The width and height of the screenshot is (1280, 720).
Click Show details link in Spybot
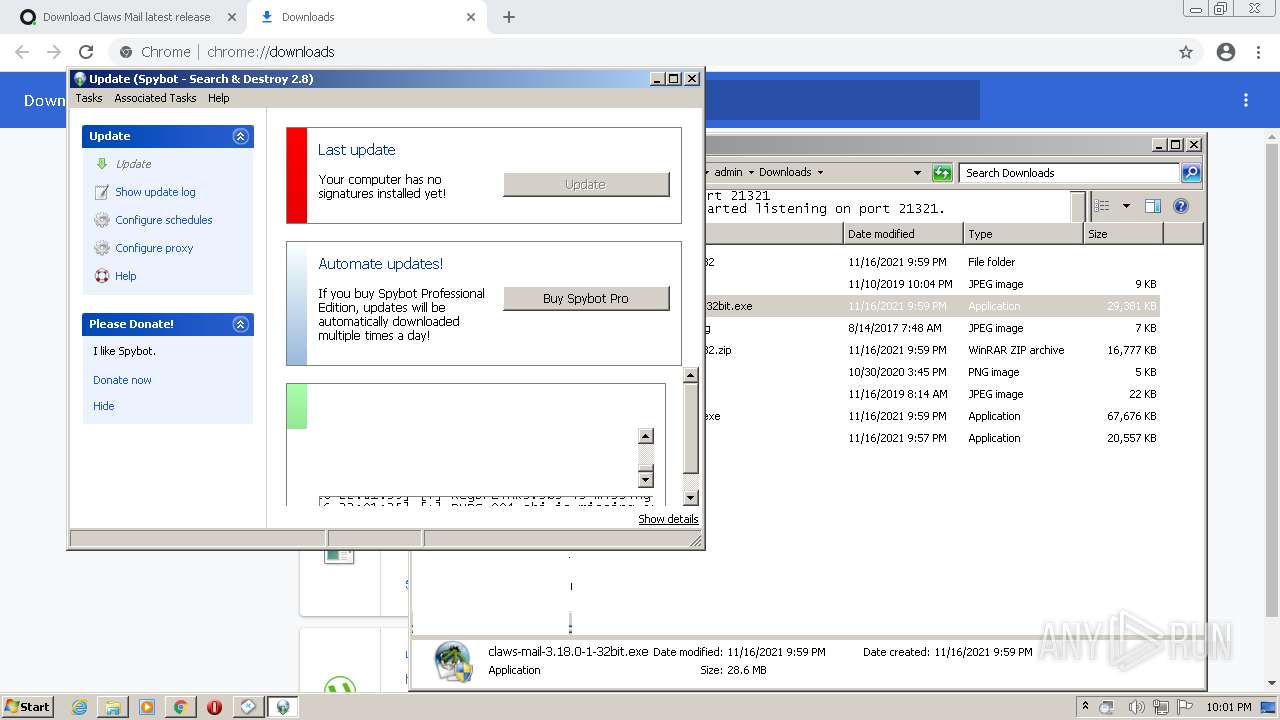click(668, 519)
